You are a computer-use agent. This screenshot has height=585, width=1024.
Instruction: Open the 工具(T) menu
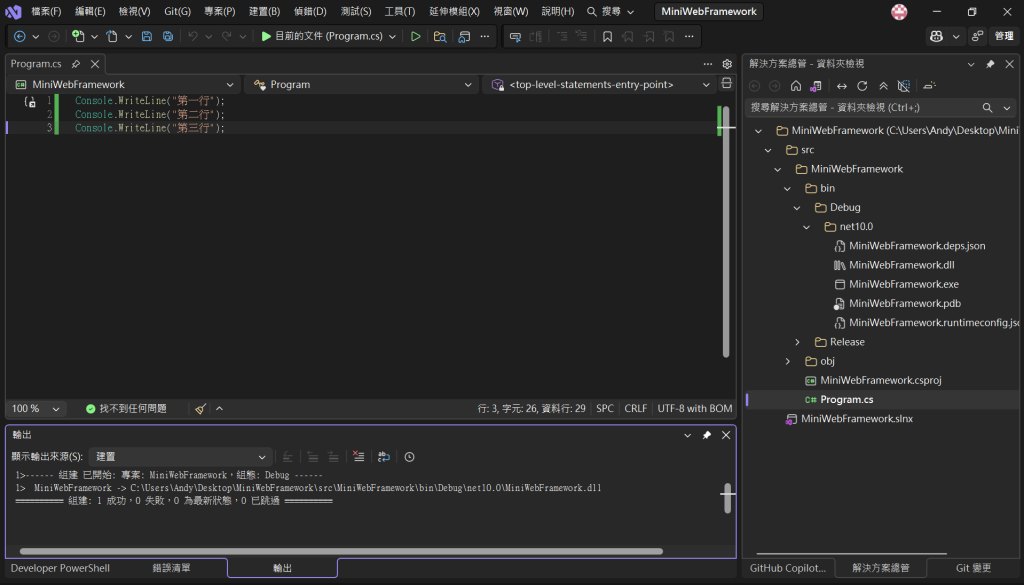[400, 12]
